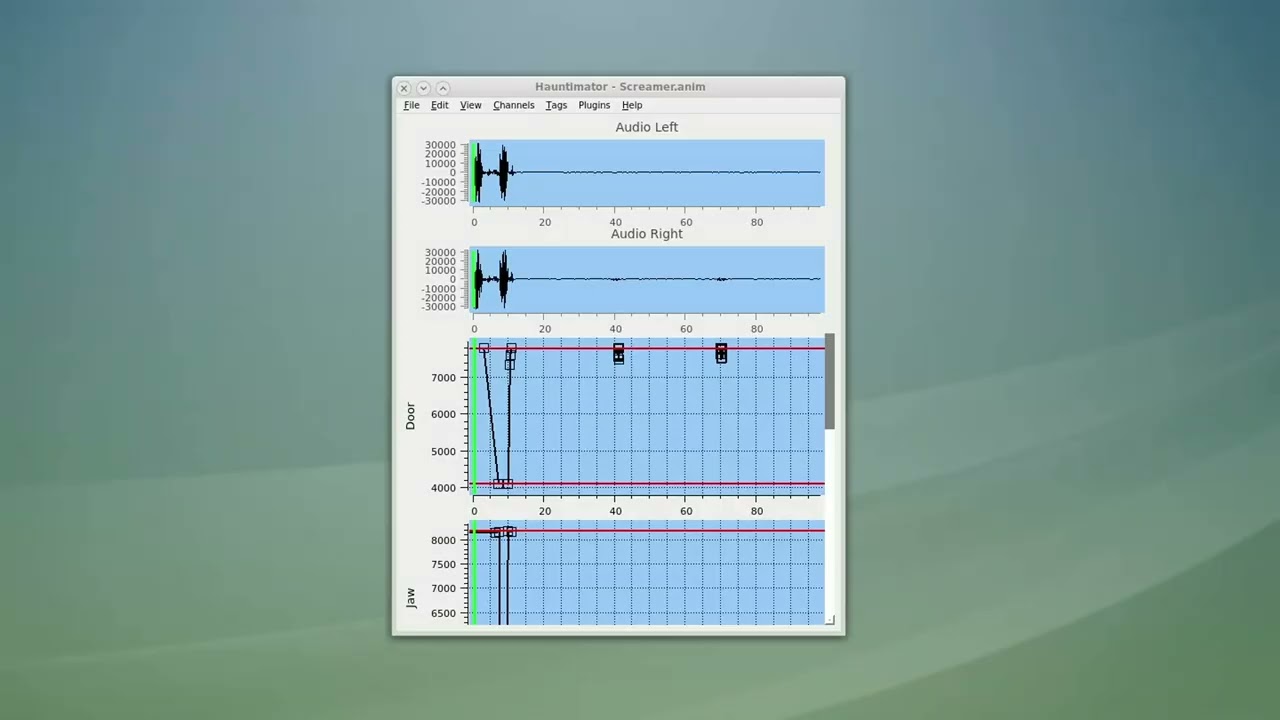Open the Help menu
This screenshot has width=1280, height=720.
pyautogui.click(x=632, y=105)
